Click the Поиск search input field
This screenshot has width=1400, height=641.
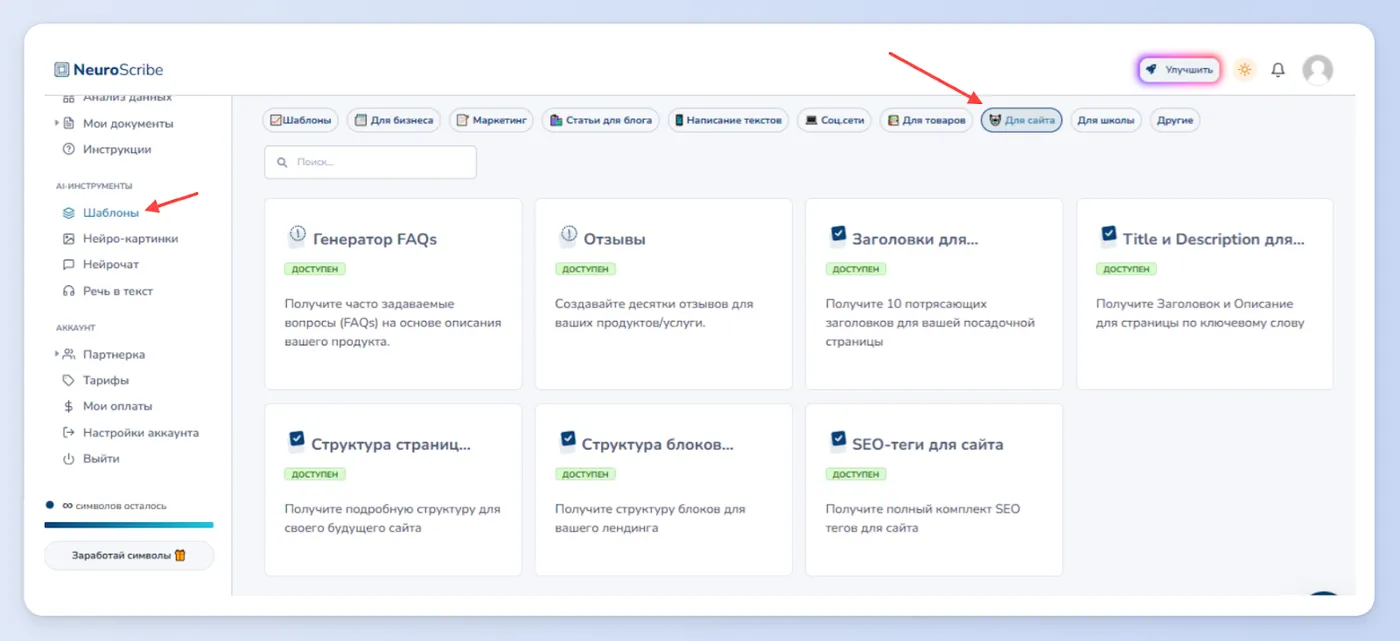coord(370,162)
